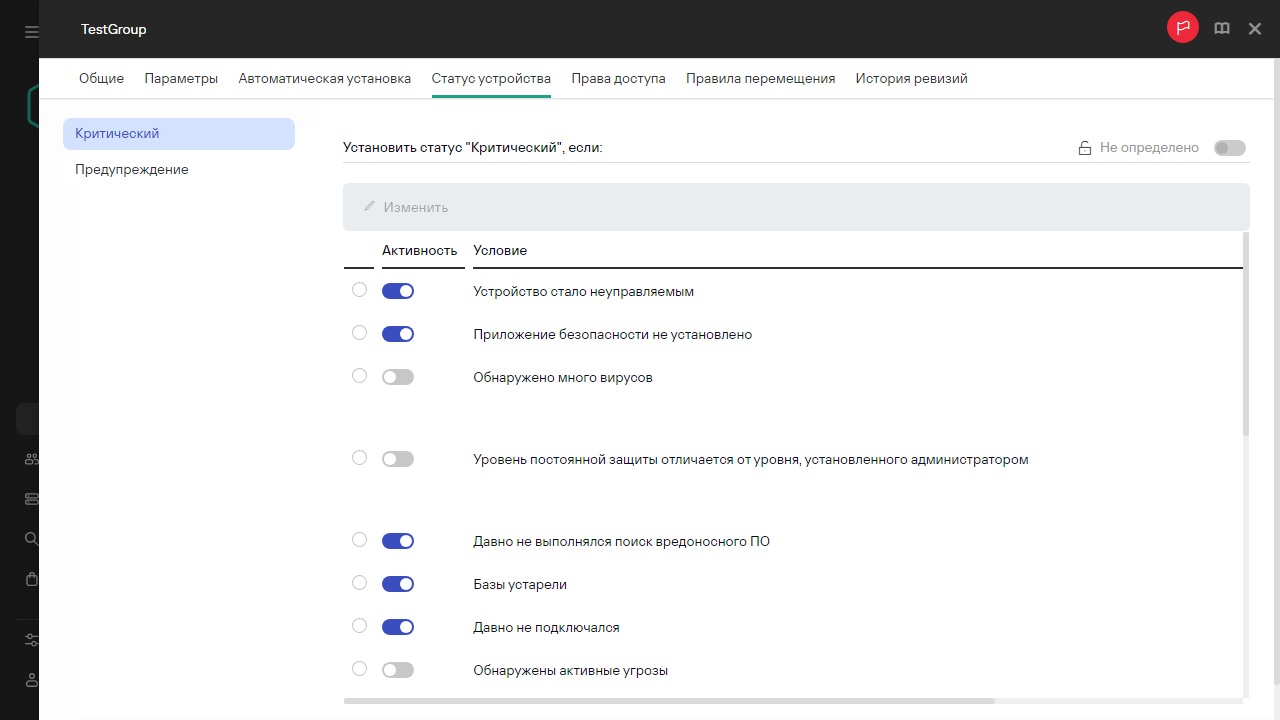Open the История ревизий tab
Screen dimensions: 1280x720
pyautogui.click(x=911, y=78)
